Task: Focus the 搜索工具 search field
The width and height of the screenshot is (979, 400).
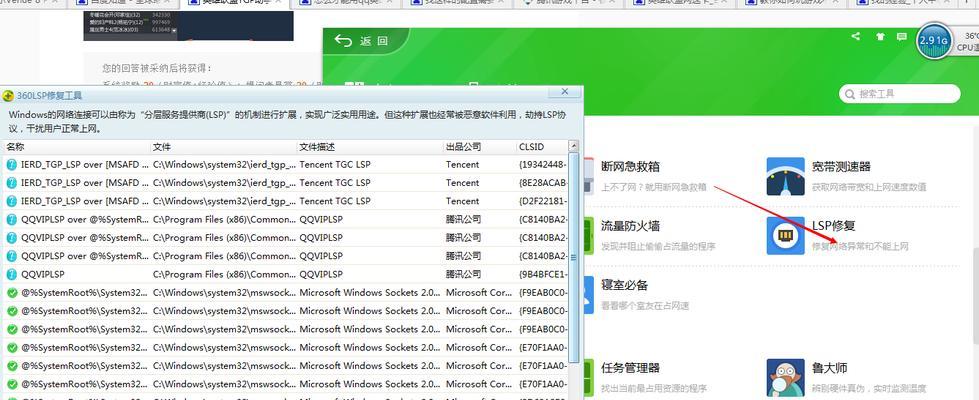Action: tap(900, 94)
